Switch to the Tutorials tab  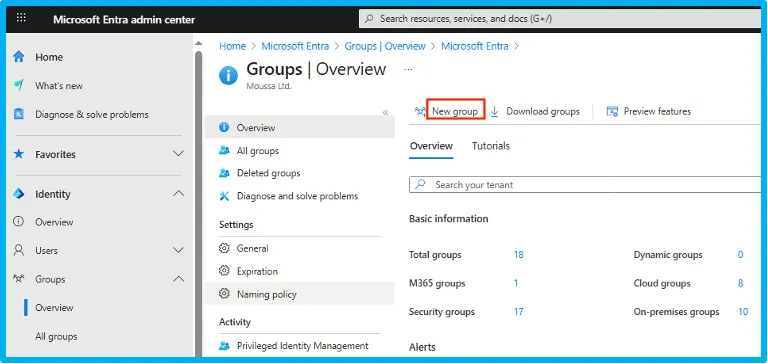[491, 146]
